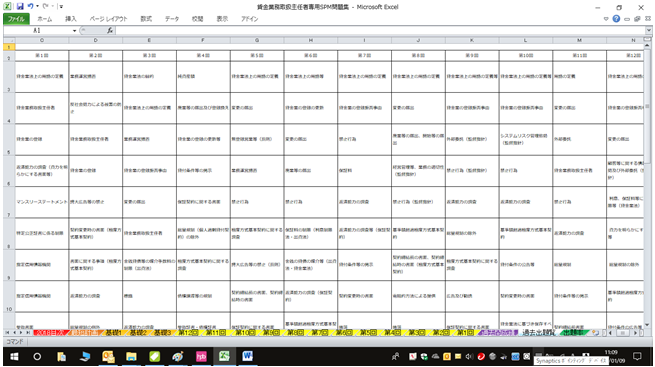Expand the formula bar using its arrow

tap(648, 30)
